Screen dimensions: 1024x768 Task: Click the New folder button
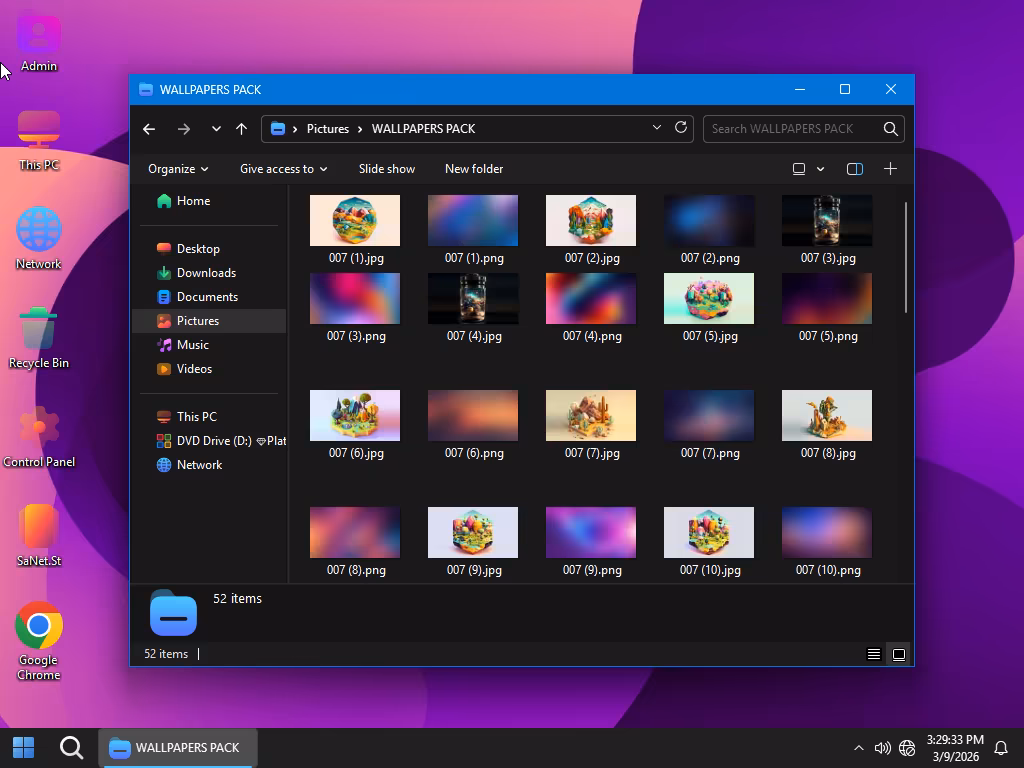click(x=474, y=169)
